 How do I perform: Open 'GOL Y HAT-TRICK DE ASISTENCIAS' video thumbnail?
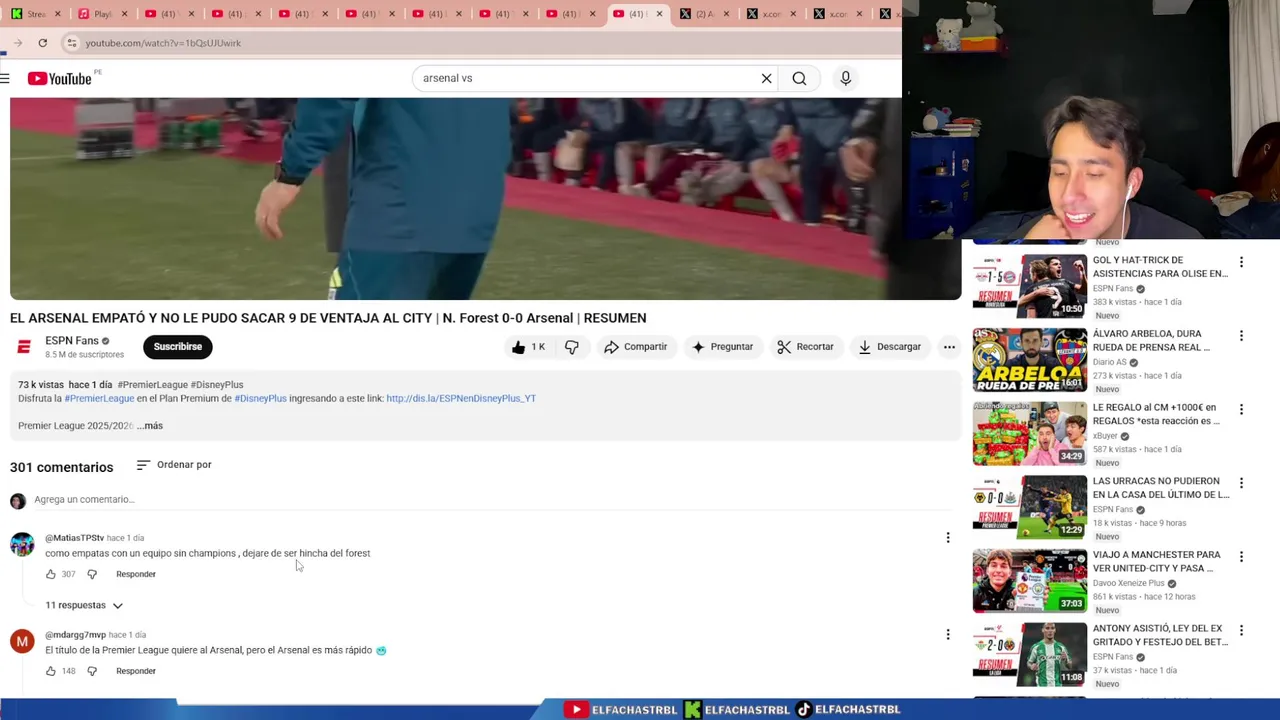[x=1030, y=286]
